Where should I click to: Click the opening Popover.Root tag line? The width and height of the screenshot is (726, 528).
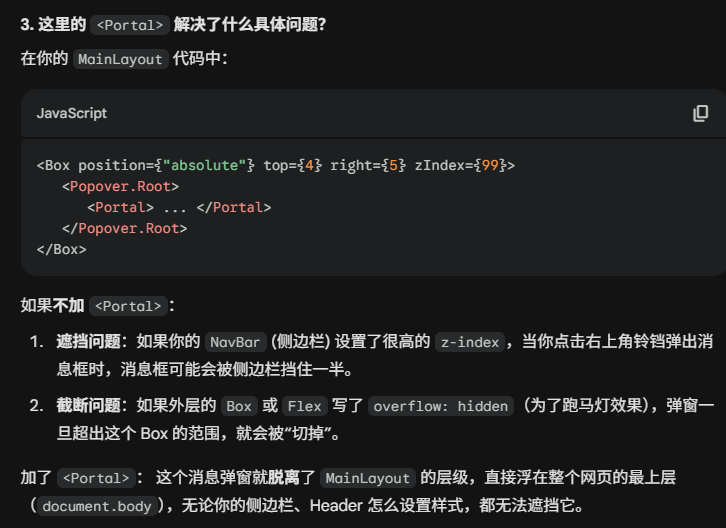click(120, 186)
